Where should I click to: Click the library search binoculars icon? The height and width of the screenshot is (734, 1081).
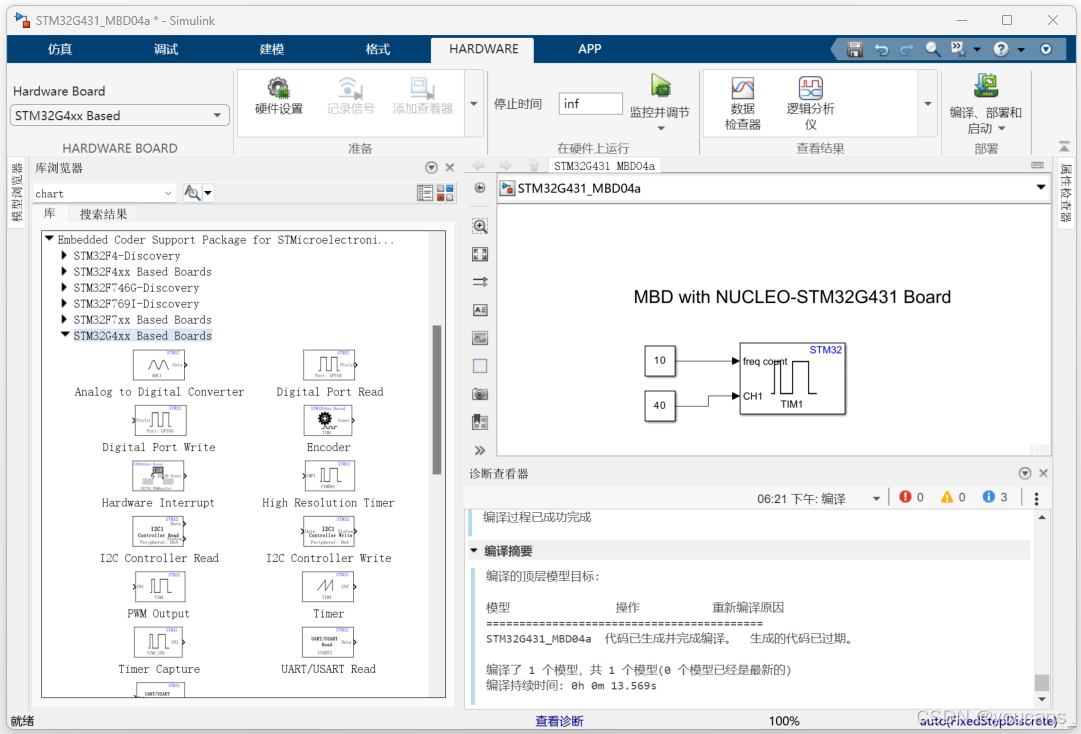(192, 193)
